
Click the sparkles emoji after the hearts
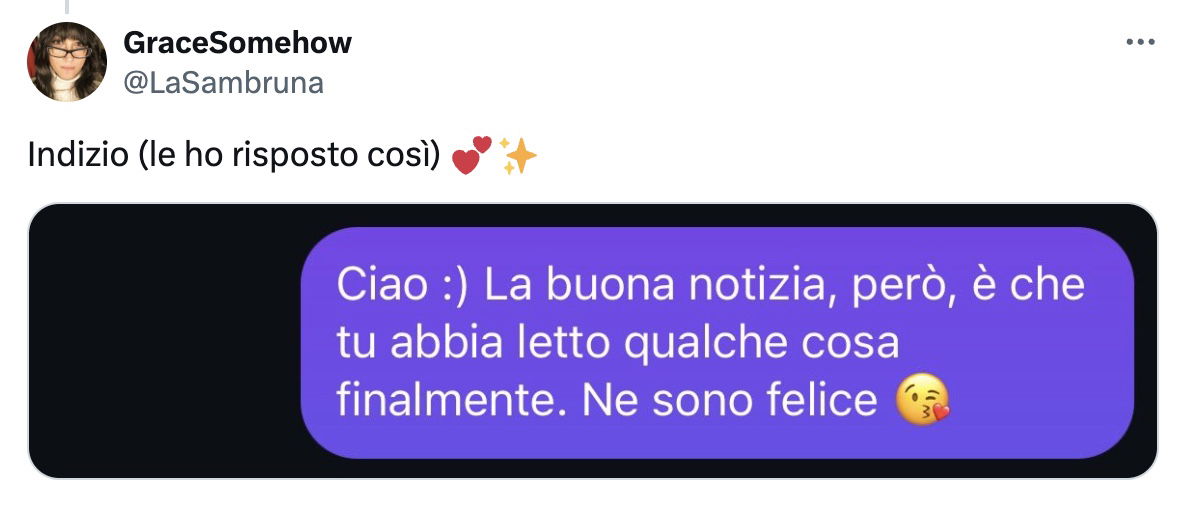[519, 155]
